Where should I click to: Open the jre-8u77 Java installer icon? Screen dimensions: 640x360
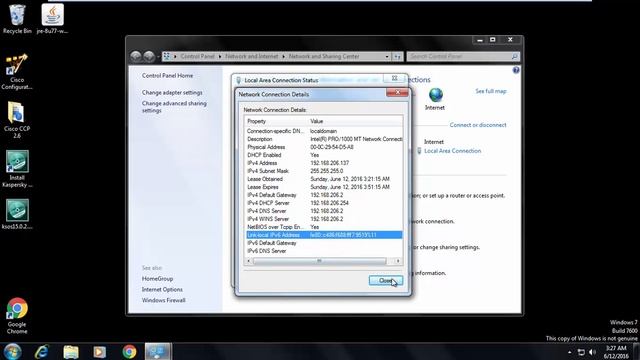(52, 19)
